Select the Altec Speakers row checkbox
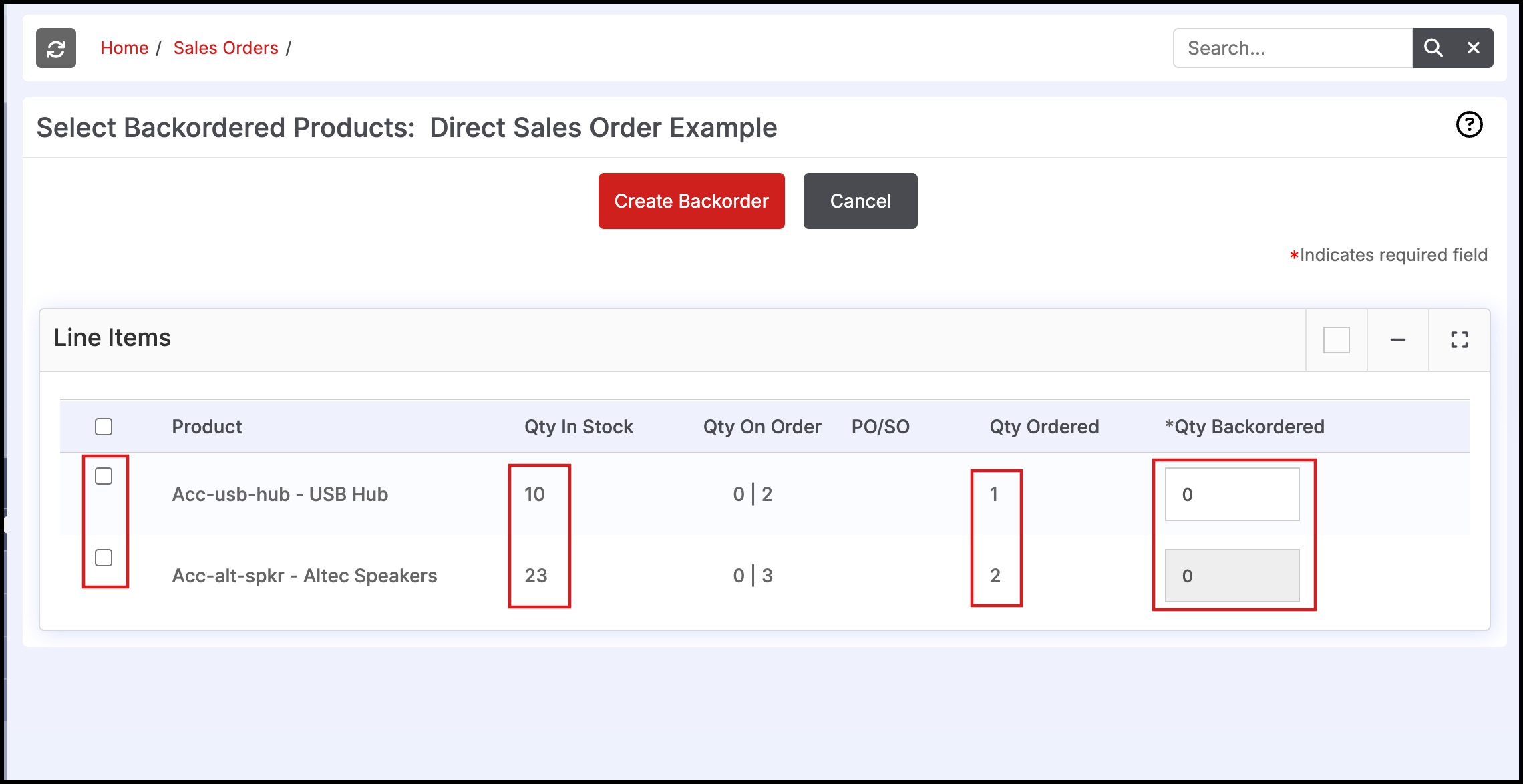Image resolution: width=1523 pixels, height=784 pixels. [x=104, y=558]
